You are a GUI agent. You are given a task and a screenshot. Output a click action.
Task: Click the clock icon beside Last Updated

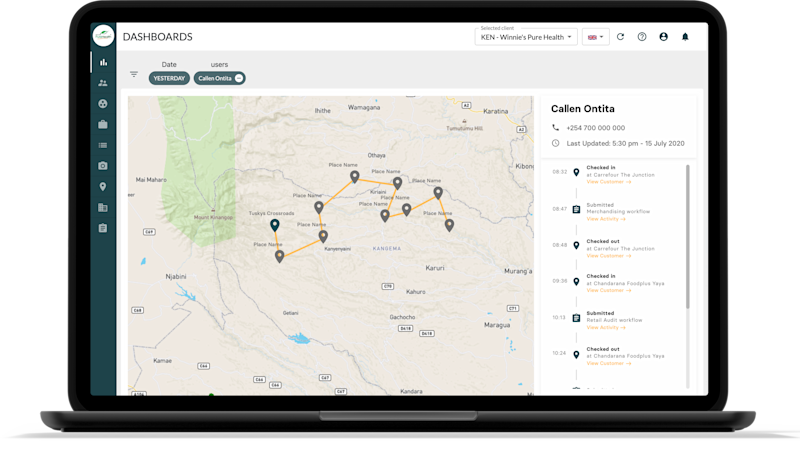(556, 143)
